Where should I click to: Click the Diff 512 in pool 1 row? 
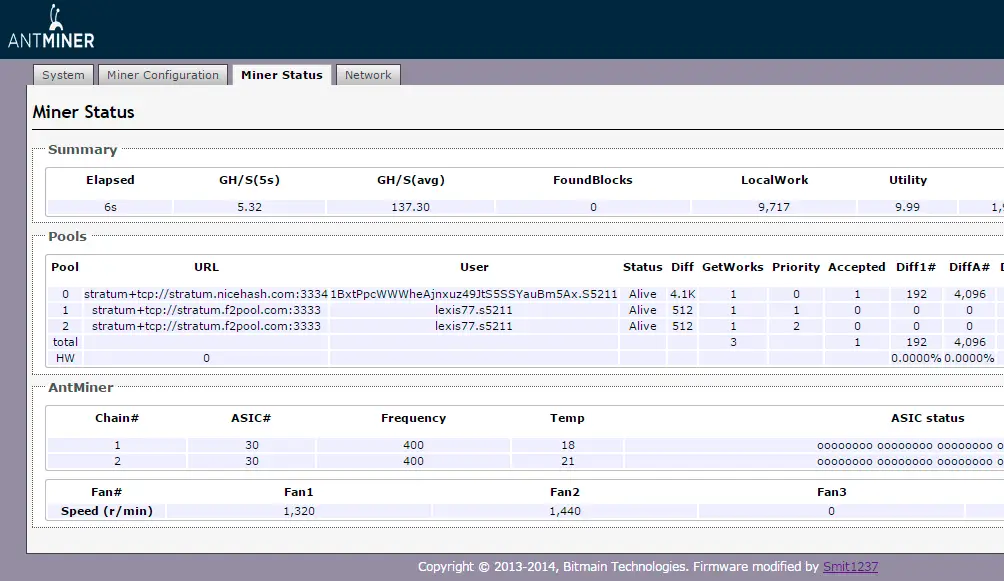683,310
